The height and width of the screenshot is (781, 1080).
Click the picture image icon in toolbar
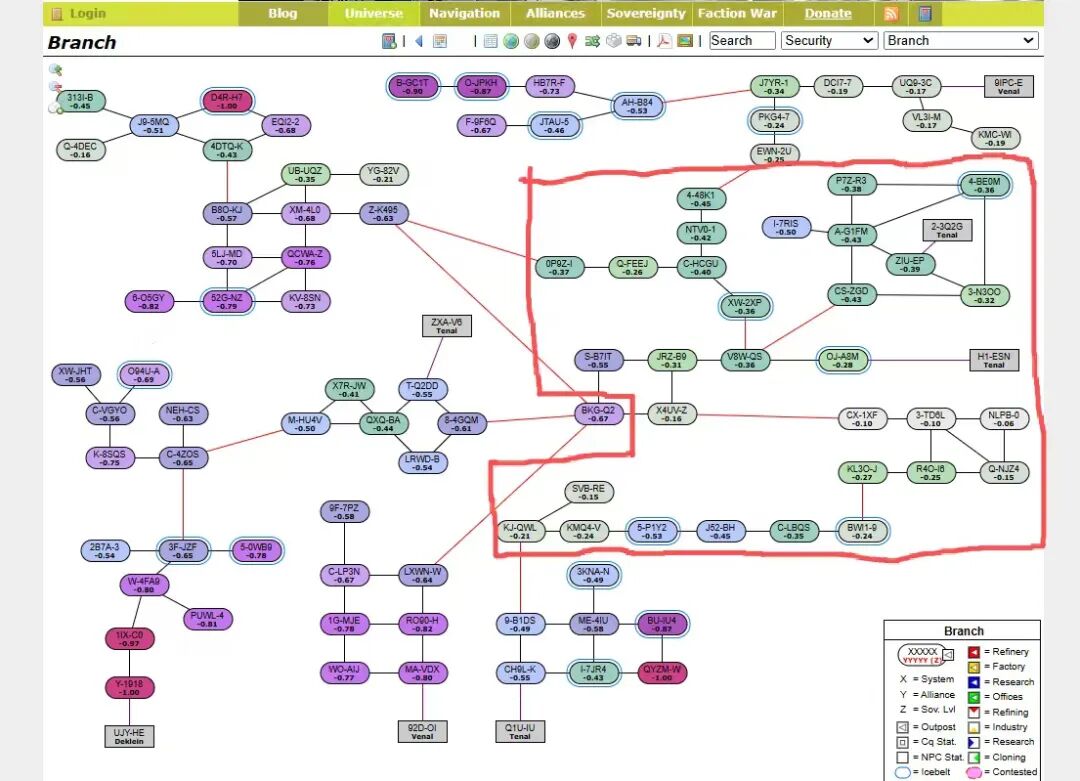[x=685, y=41]
